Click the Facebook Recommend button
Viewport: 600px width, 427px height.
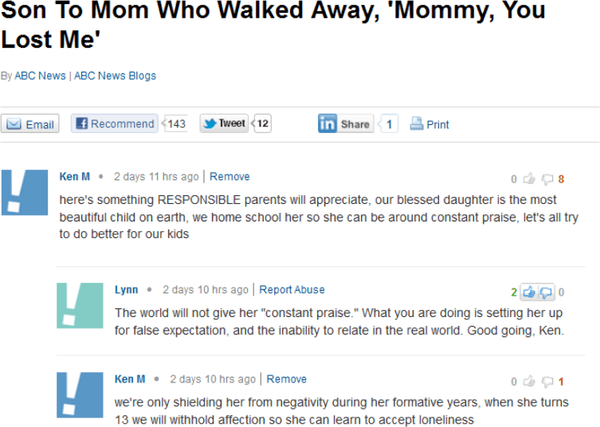[114, 124]
